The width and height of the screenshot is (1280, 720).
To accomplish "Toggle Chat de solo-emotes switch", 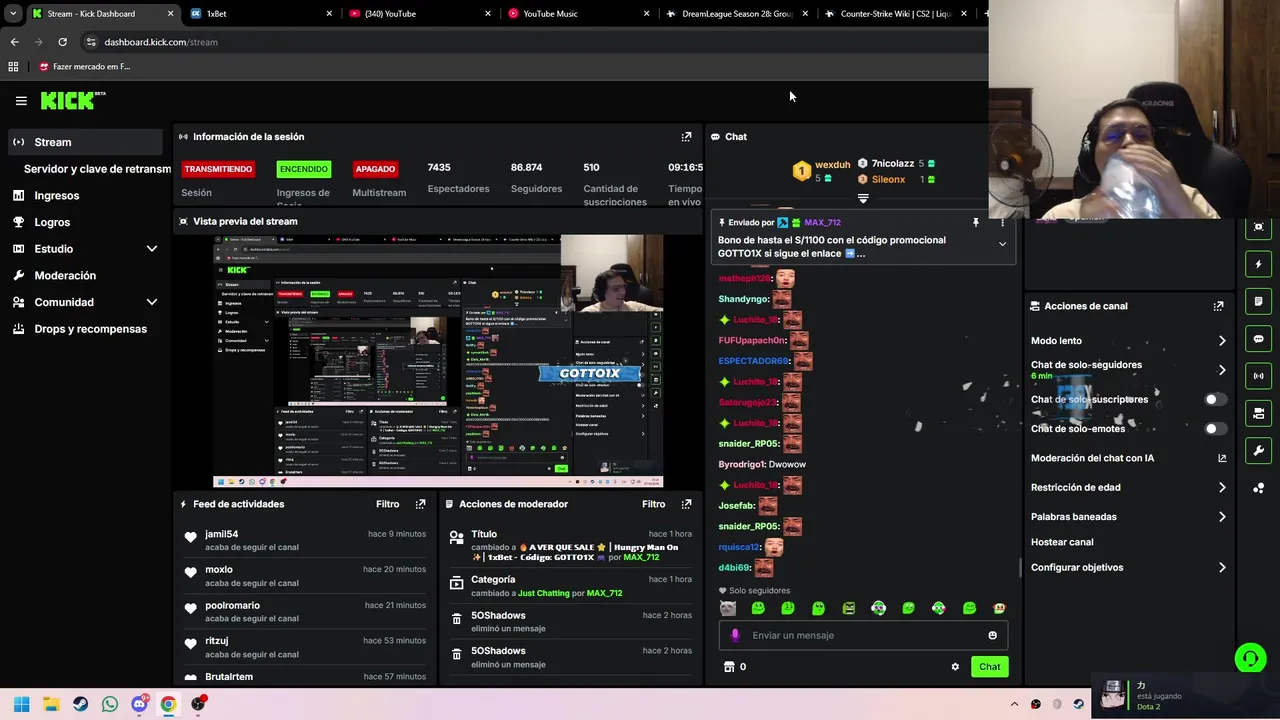I will coord(1214,428).
